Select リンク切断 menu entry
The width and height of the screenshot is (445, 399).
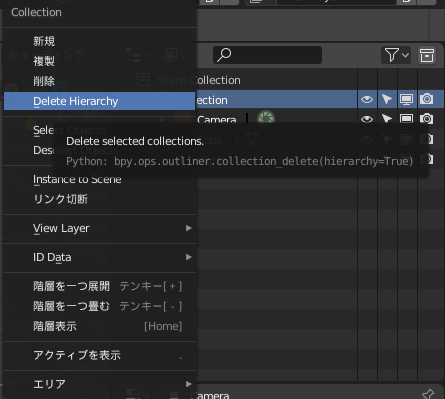pyautogui.click(x=99, y=199)
